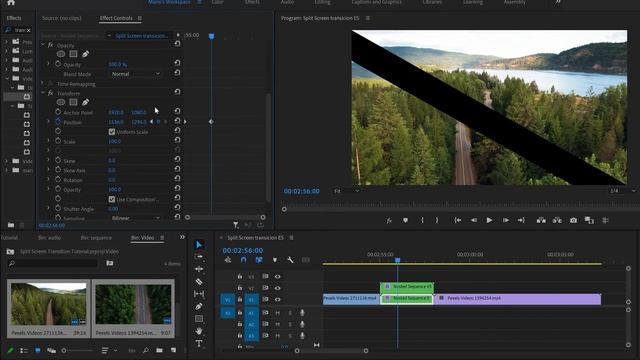The height and width of the screenshot is (360, 640).
Task: Collapse the Transform effect group
Action: 43,93
